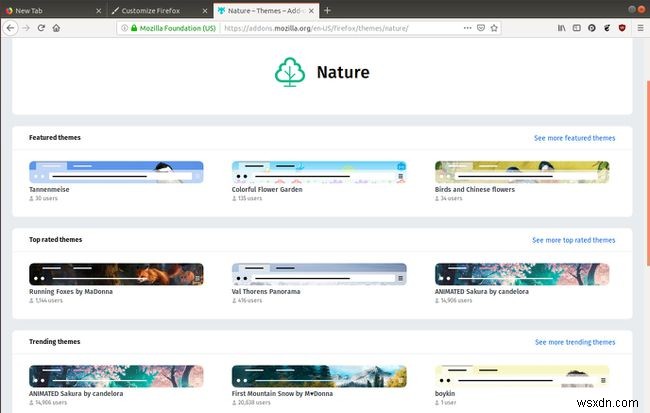650x413 pixels.
Task: Click Birds and Chinese flowers title
Action: click(x=475, y=189)
